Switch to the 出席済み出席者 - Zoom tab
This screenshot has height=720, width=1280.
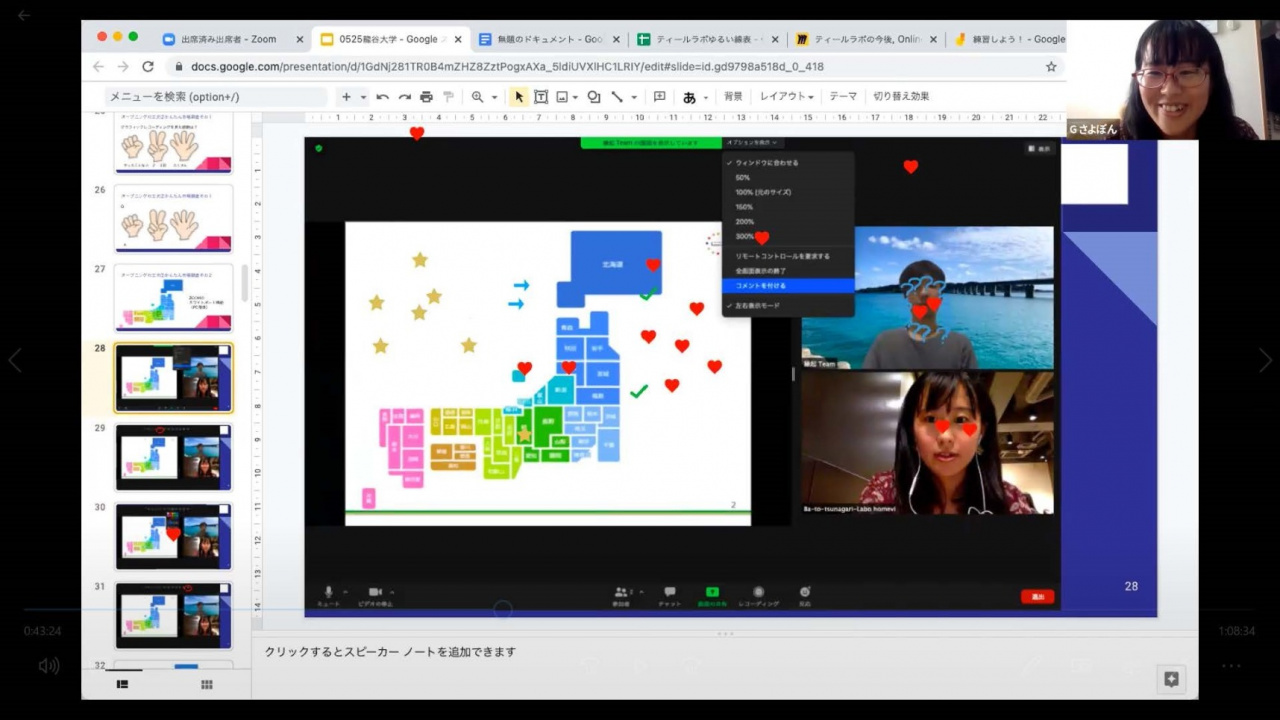click(x=228, y=39)
